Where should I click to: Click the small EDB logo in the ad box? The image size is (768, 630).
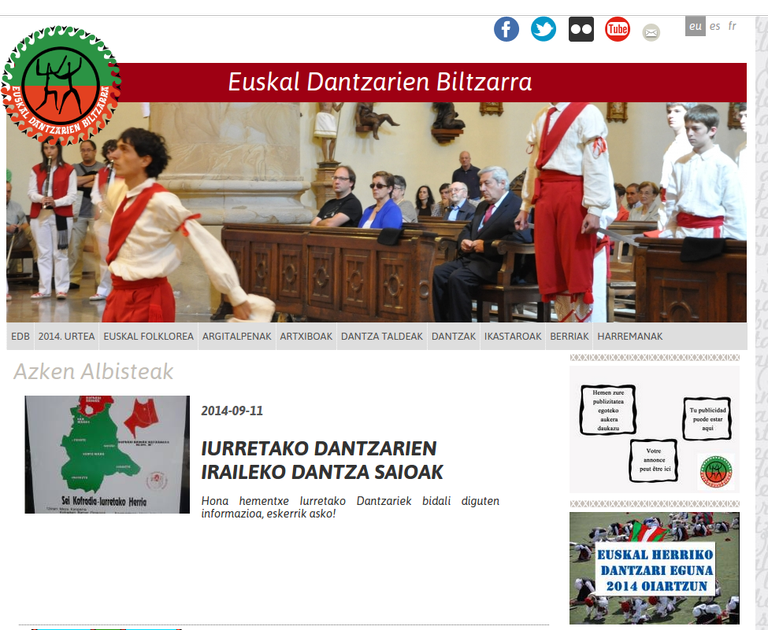tap(716, 472)
